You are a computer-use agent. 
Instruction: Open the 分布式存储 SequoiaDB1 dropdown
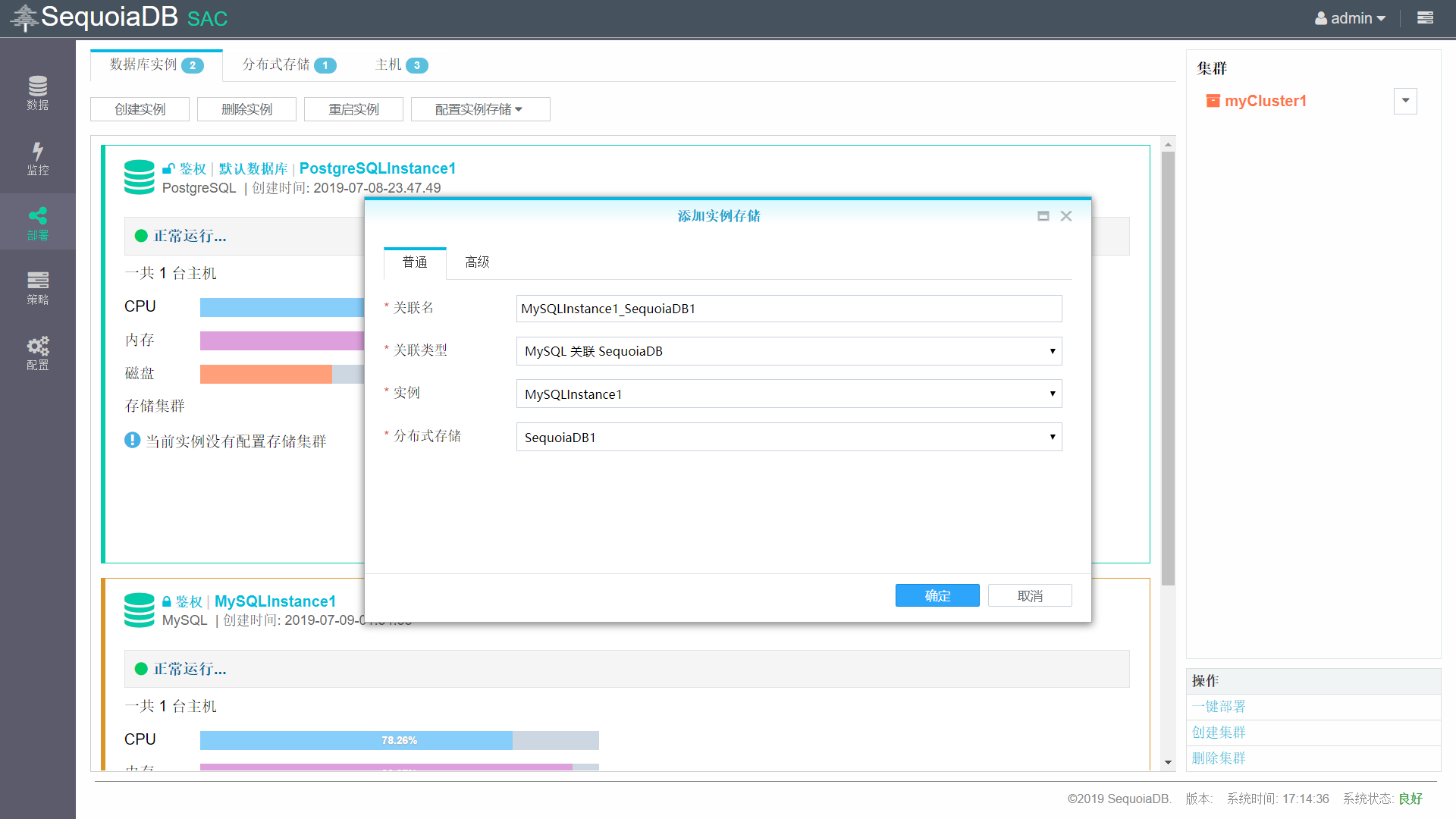click(789, 437)
